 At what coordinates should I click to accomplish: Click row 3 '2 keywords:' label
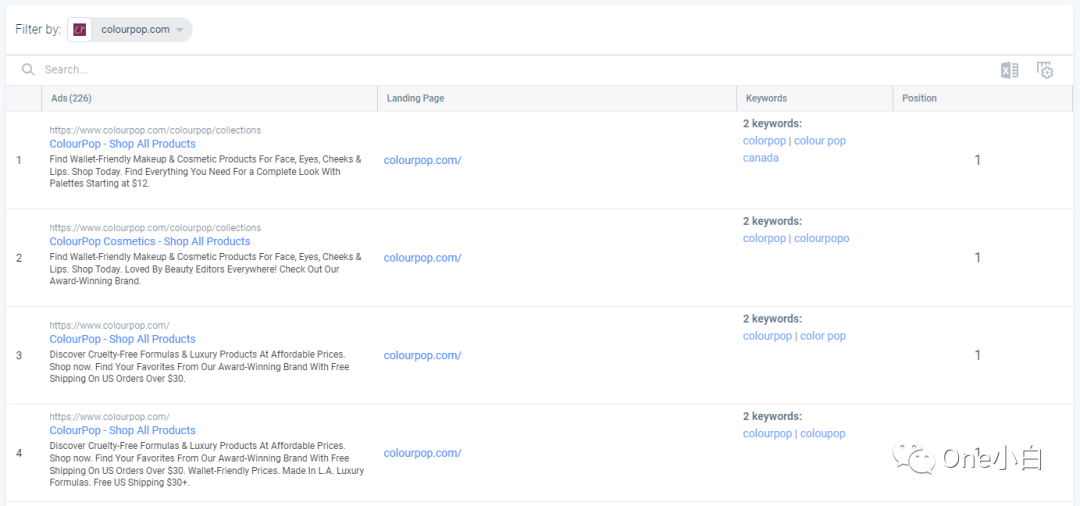(773, 319)
